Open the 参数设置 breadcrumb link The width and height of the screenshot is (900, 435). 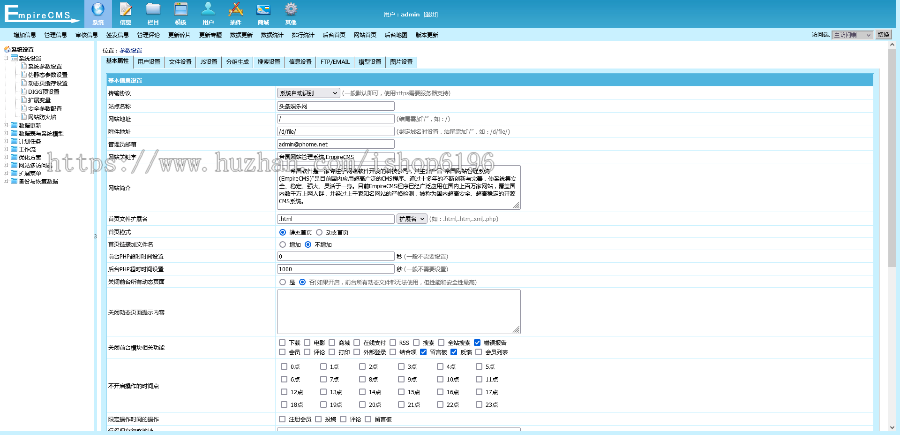tap(131, 51)
